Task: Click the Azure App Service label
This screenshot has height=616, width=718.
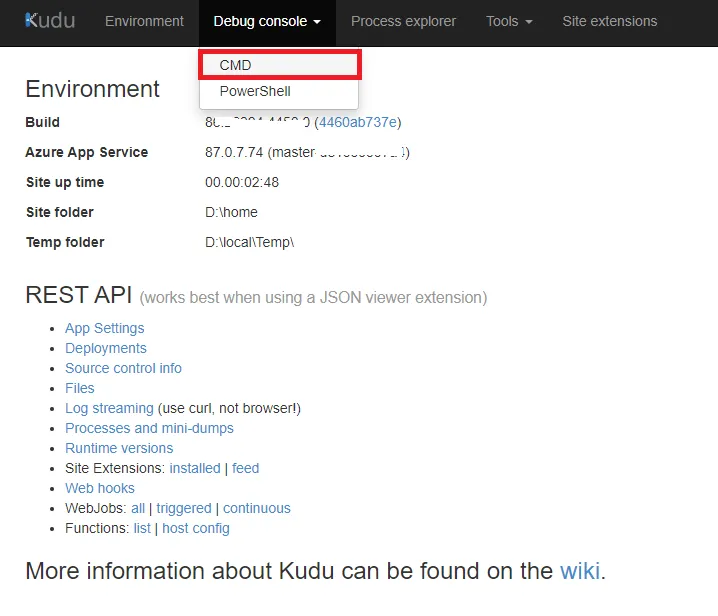Action: [87, 152]
